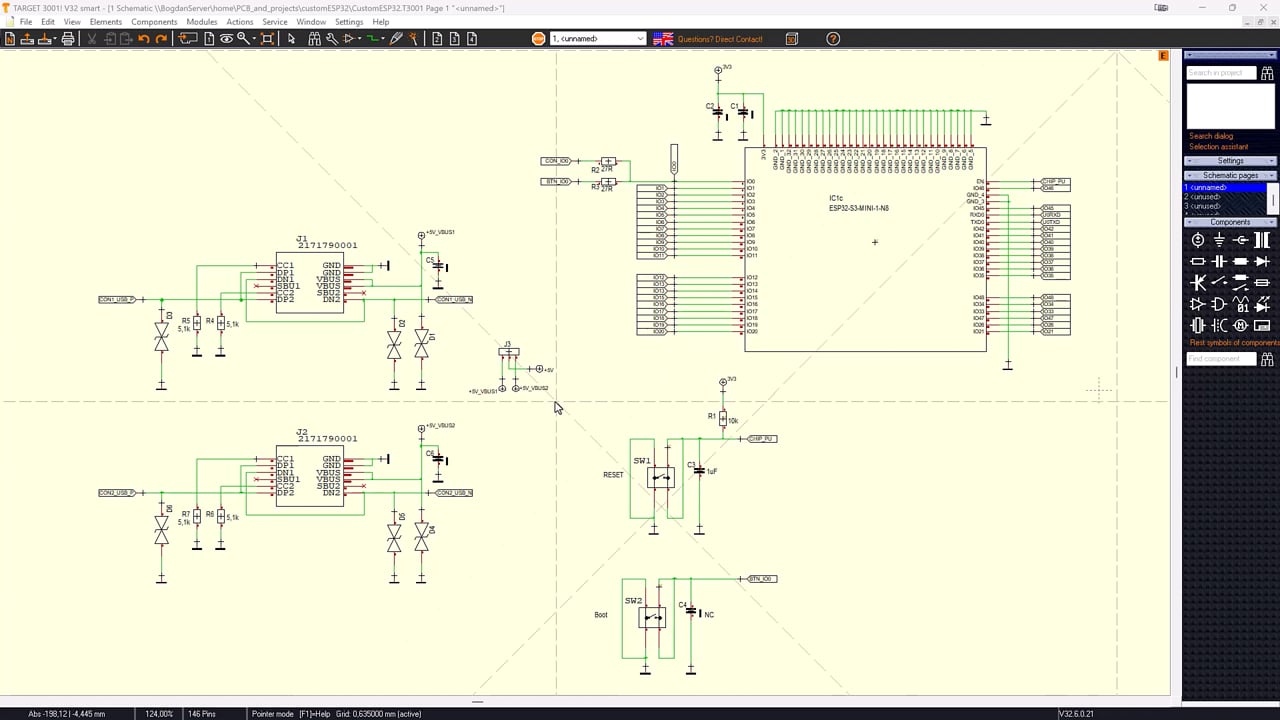Open the zoom tool dropdown arrow
This screenshot has height=720, width=1280.
[254, 39]
